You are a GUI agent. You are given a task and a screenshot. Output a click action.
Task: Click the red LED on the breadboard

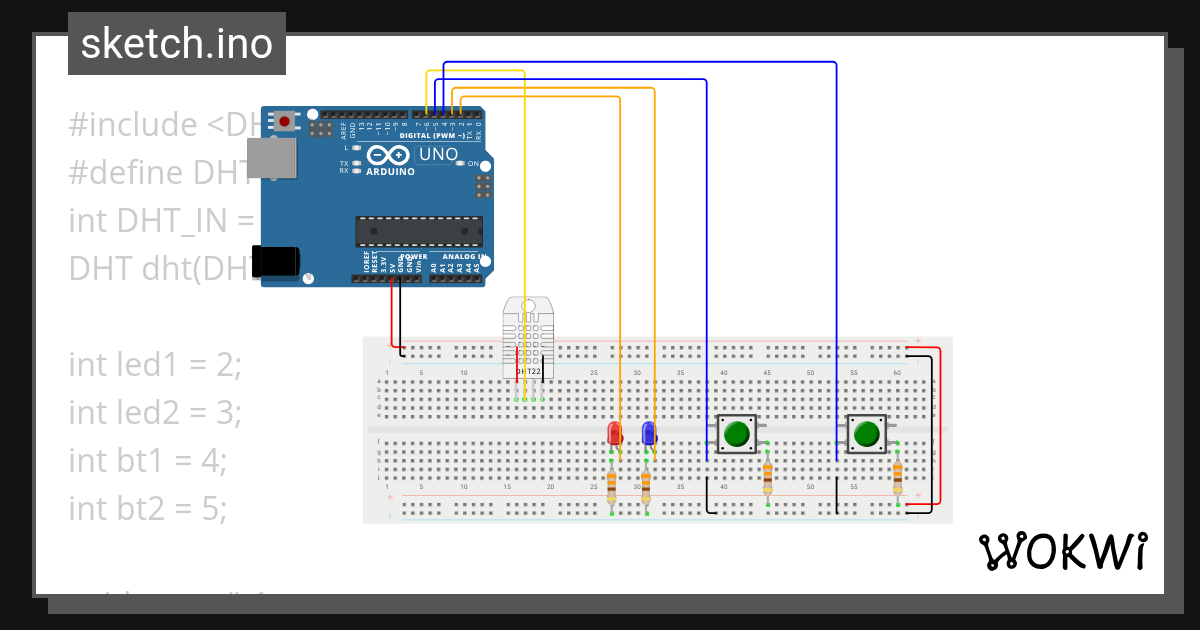(612, 433)
